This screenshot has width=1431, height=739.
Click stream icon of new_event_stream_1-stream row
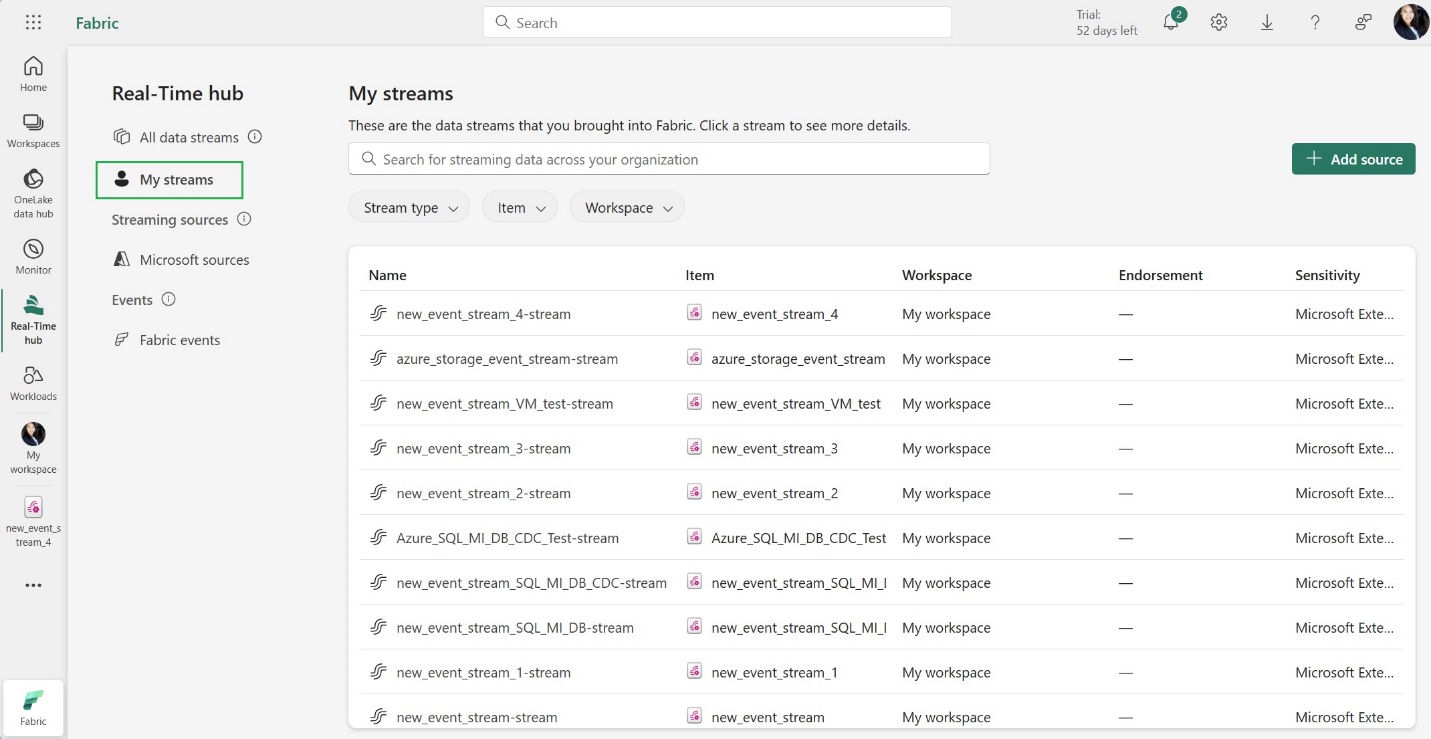coord(378,672)
